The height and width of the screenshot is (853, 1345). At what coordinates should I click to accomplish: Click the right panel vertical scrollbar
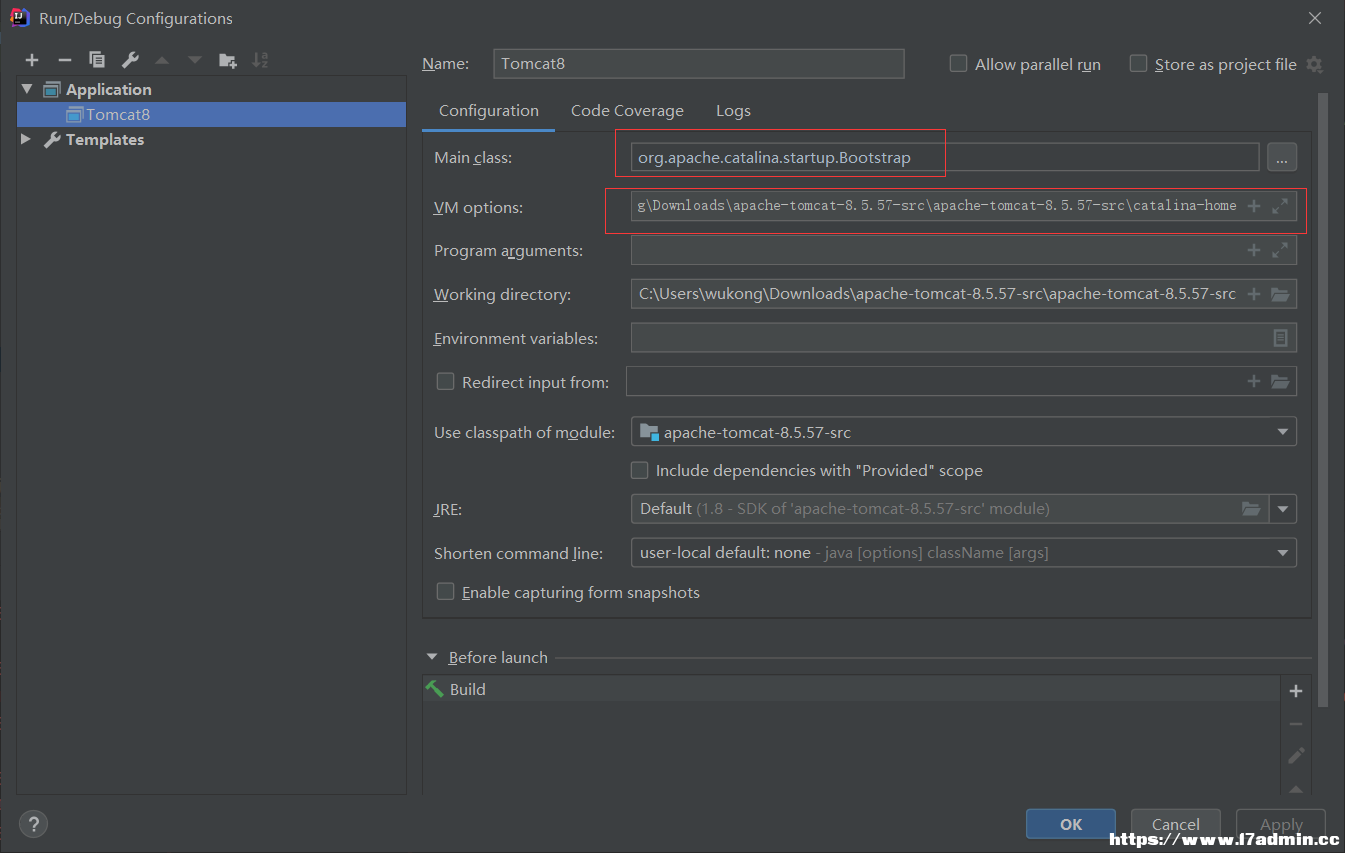pos(1323,400)
